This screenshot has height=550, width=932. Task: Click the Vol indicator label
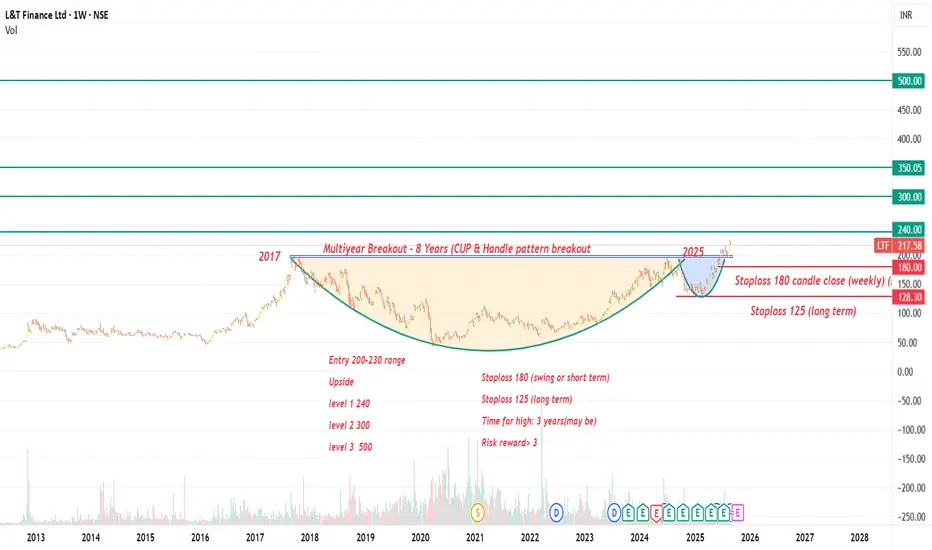pos(11,30)
